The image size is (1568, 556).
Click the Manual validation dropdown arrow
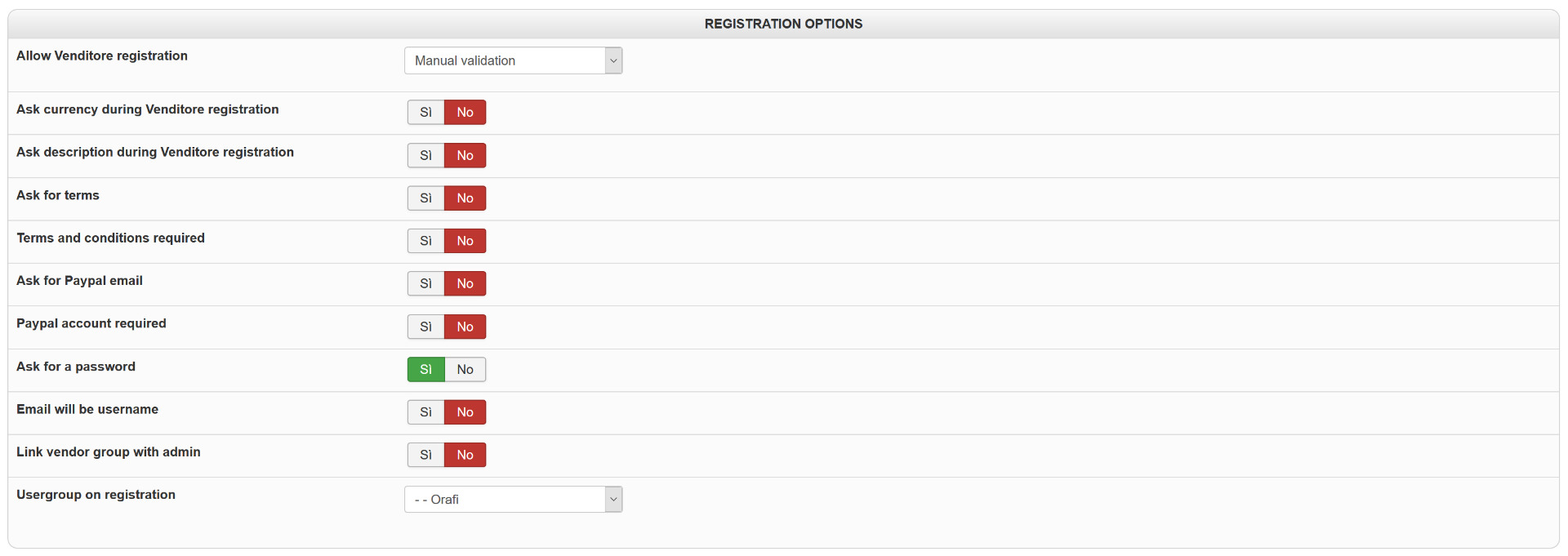click(x=613, y=60)
